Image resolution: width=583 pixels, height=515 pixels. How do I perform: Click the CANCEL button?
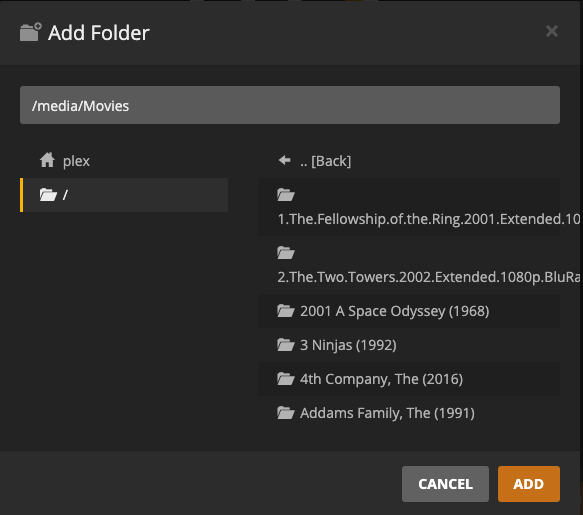[x=445, y=484]
